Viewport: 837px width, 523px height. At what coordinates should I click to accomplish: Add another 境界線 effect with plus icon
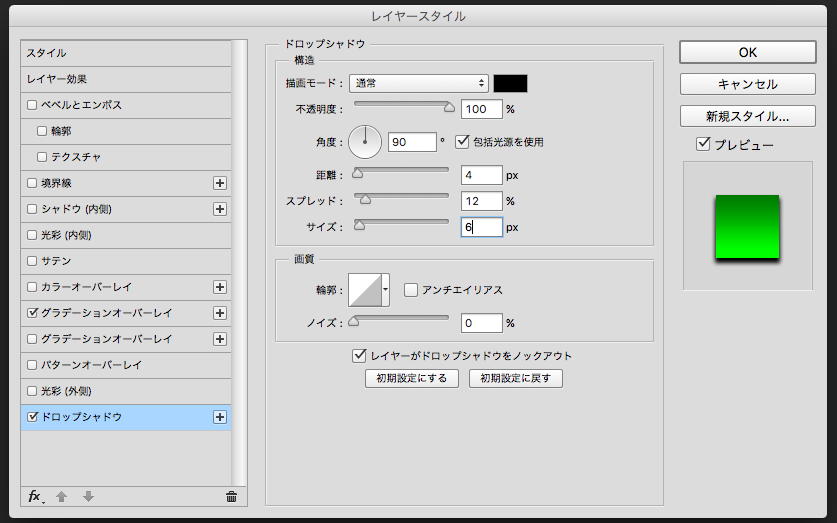[220, 183]
